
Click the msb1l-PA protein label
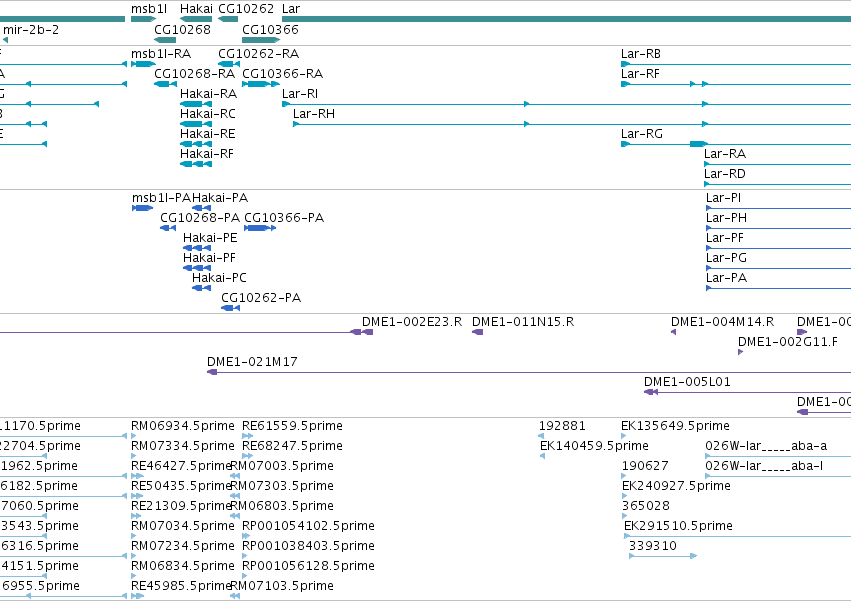point(161,198)
